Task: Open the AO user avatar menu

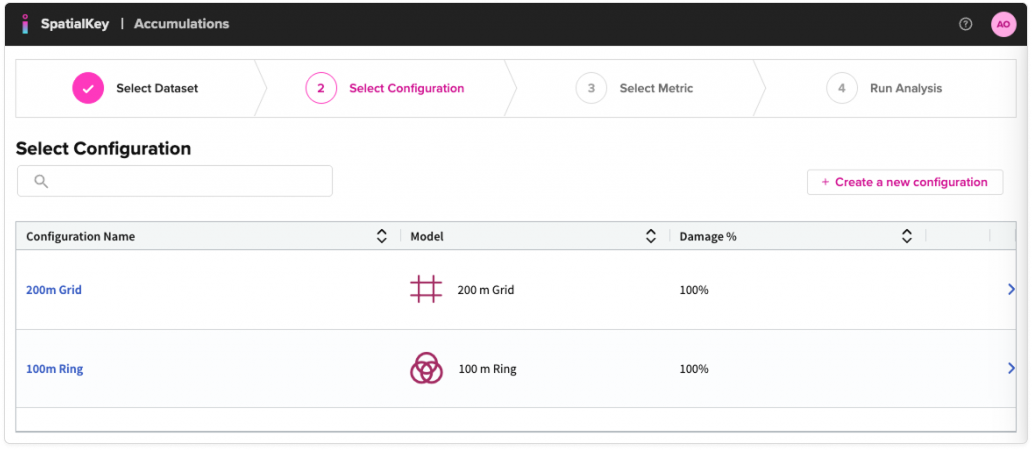Action: (x=1002, y=24)
